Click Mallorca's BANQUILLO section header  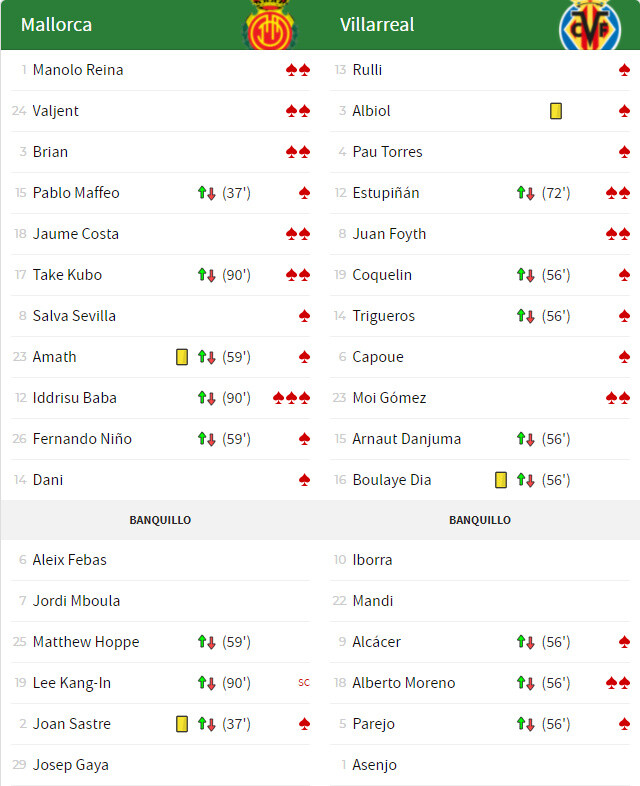click(160, 520)
